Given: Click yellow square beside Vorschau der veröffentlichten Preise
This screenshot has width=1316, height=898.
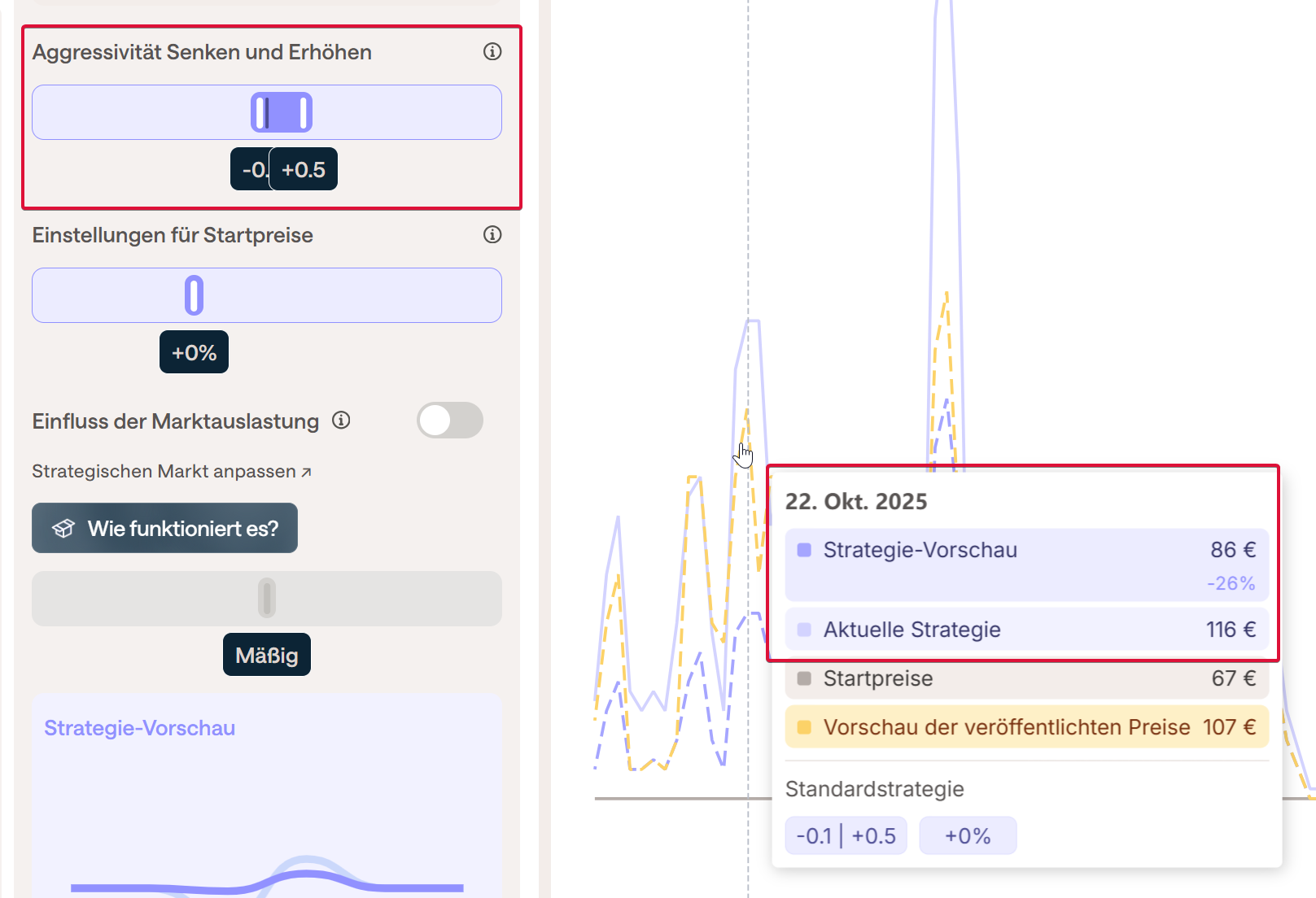Looking at the screenshot, I should point(804,727).
